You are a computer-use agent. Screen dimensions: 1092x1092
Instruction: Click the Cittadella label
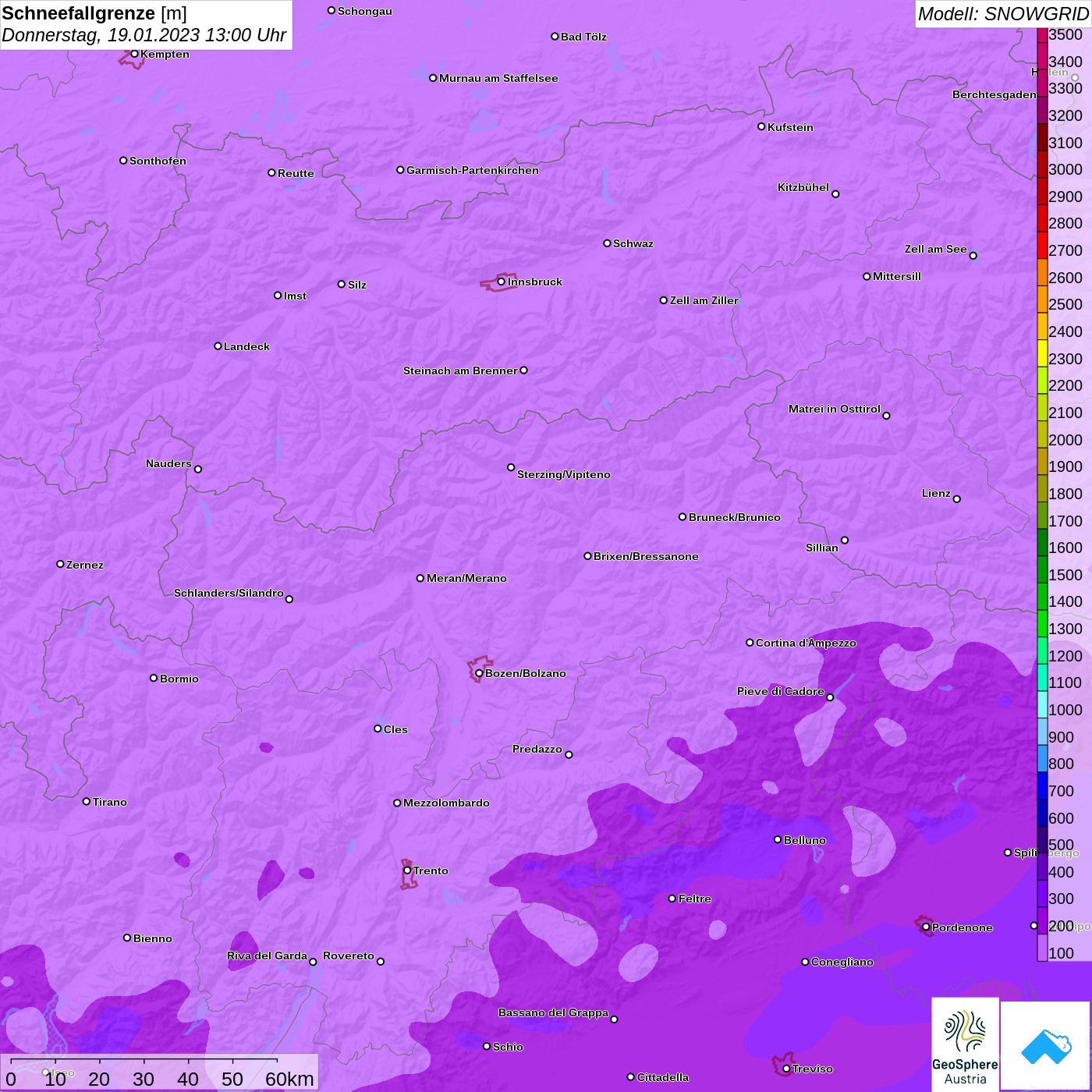click(663, 1077)
